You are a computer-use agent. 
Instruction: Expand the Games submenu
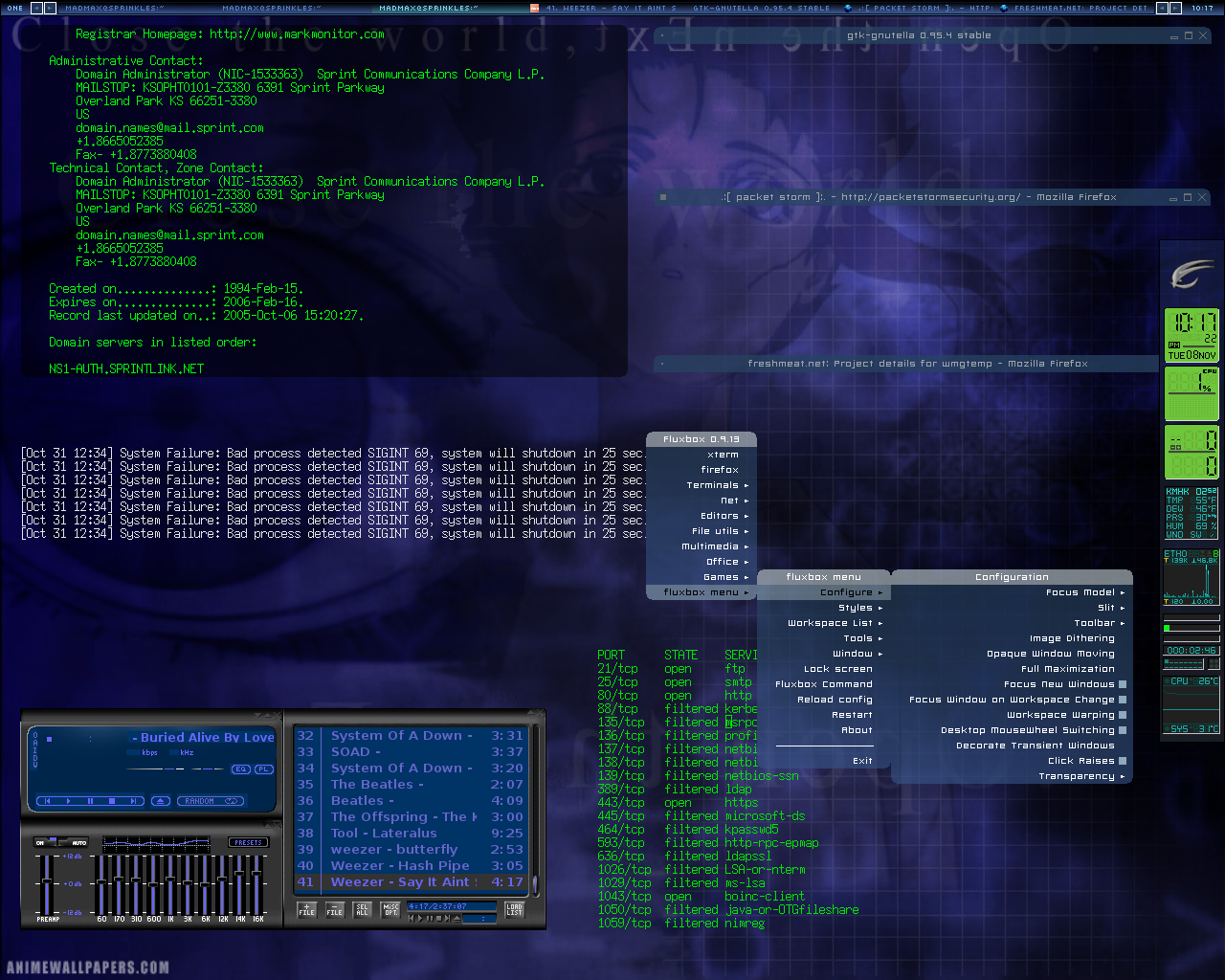702,577
